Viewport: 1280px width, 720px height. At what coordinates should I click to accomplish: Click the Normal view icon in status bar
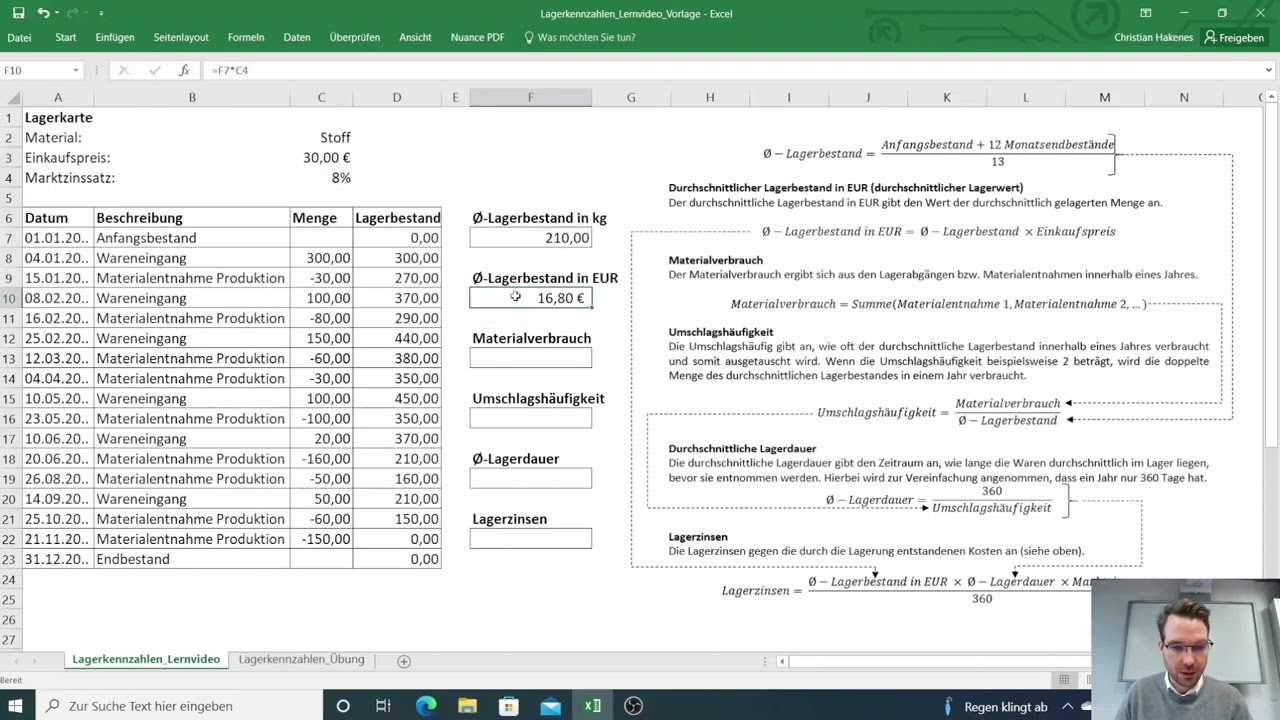point(1064,680)
